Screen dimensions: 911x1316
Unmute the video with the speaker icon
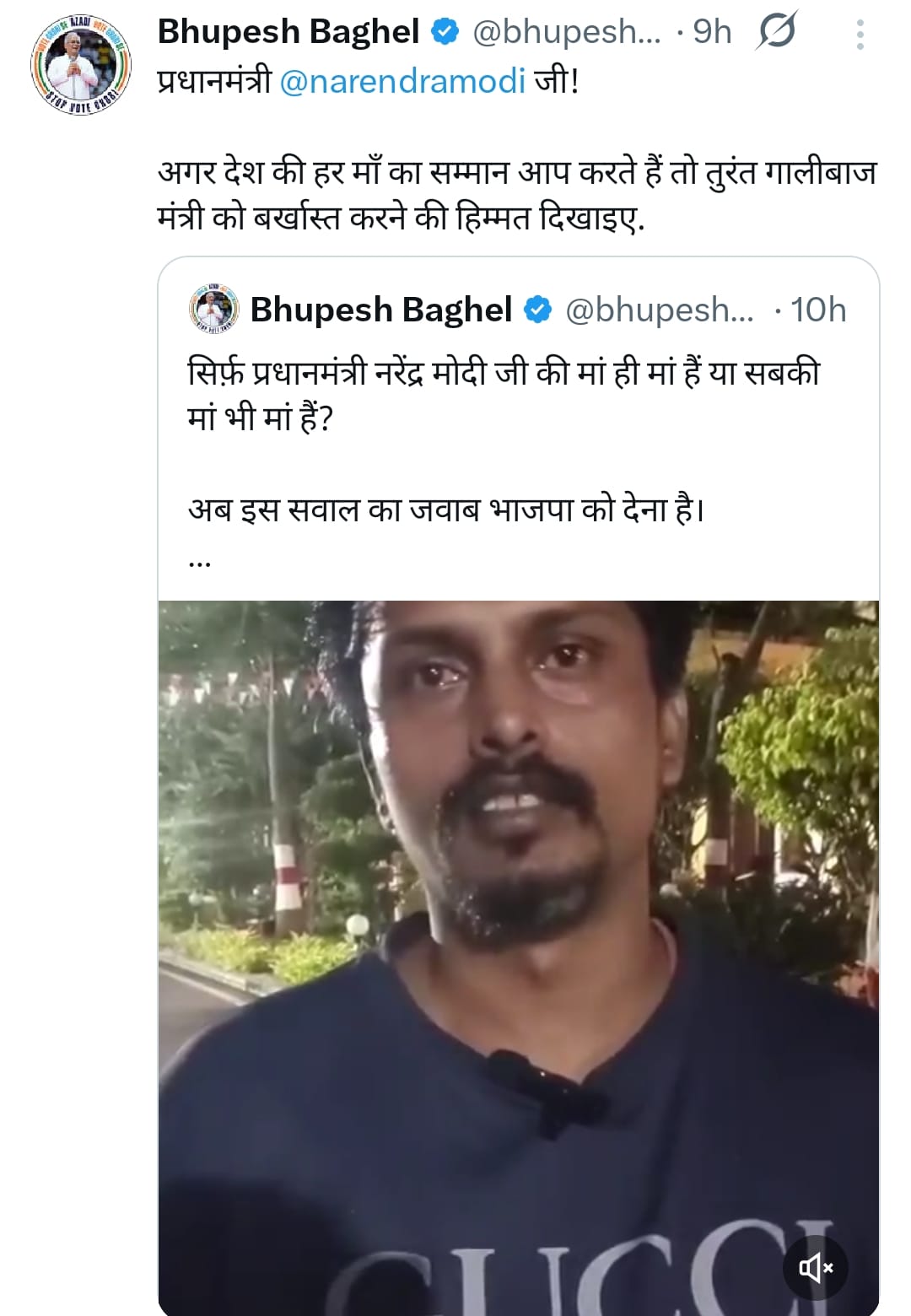[816, 1267]
